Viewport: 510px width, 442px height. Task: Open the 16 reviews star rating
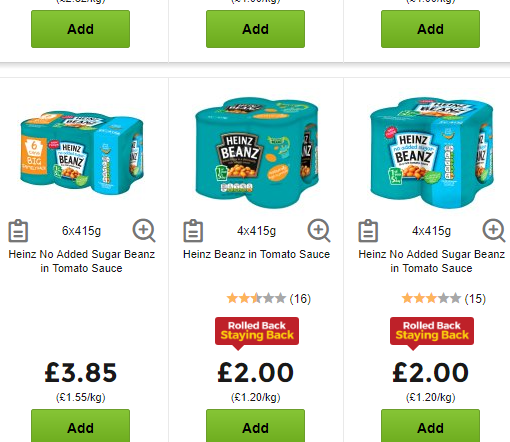(269, 298)
